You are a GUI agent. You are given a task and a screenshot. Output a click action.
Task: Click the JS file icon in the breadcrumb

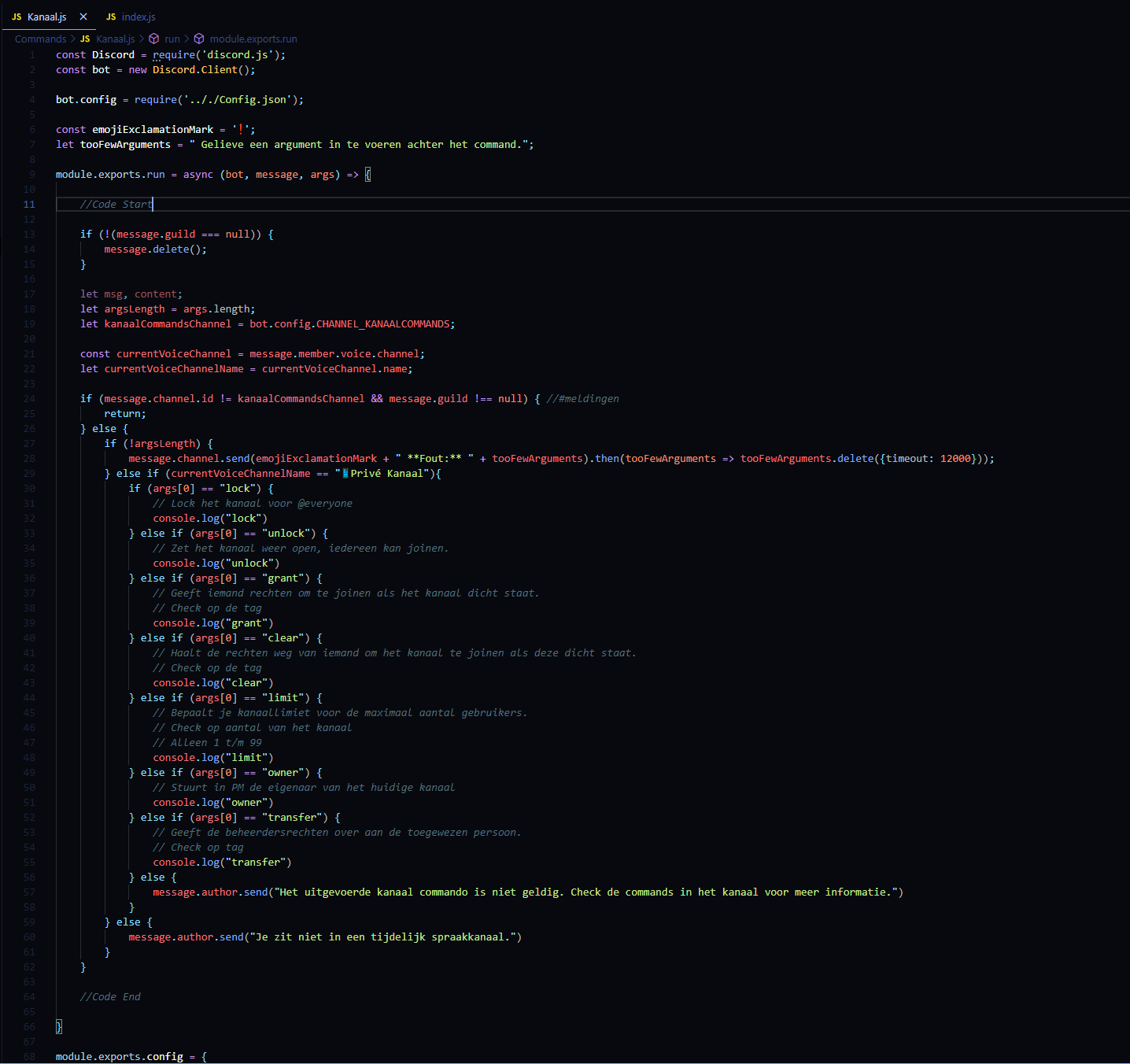tap(85, 39)
